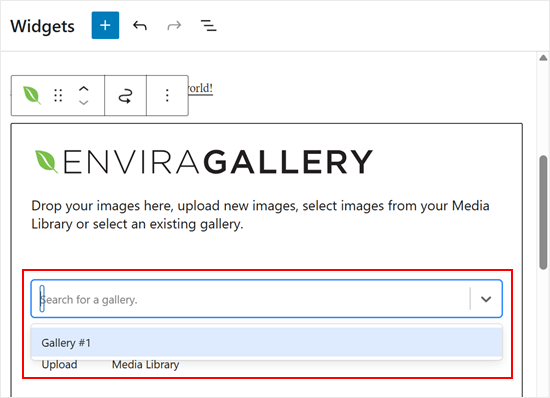Click the vertical scrollbar thumb

(543, 213)
